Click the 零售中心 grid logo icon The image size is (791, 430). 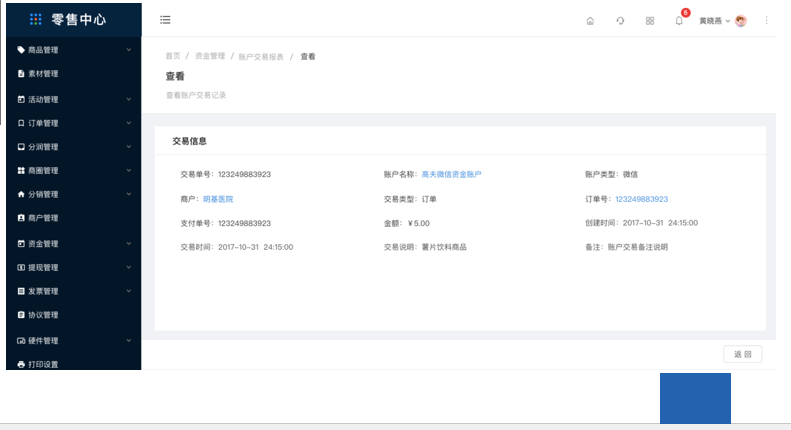[x=35, y=20]
